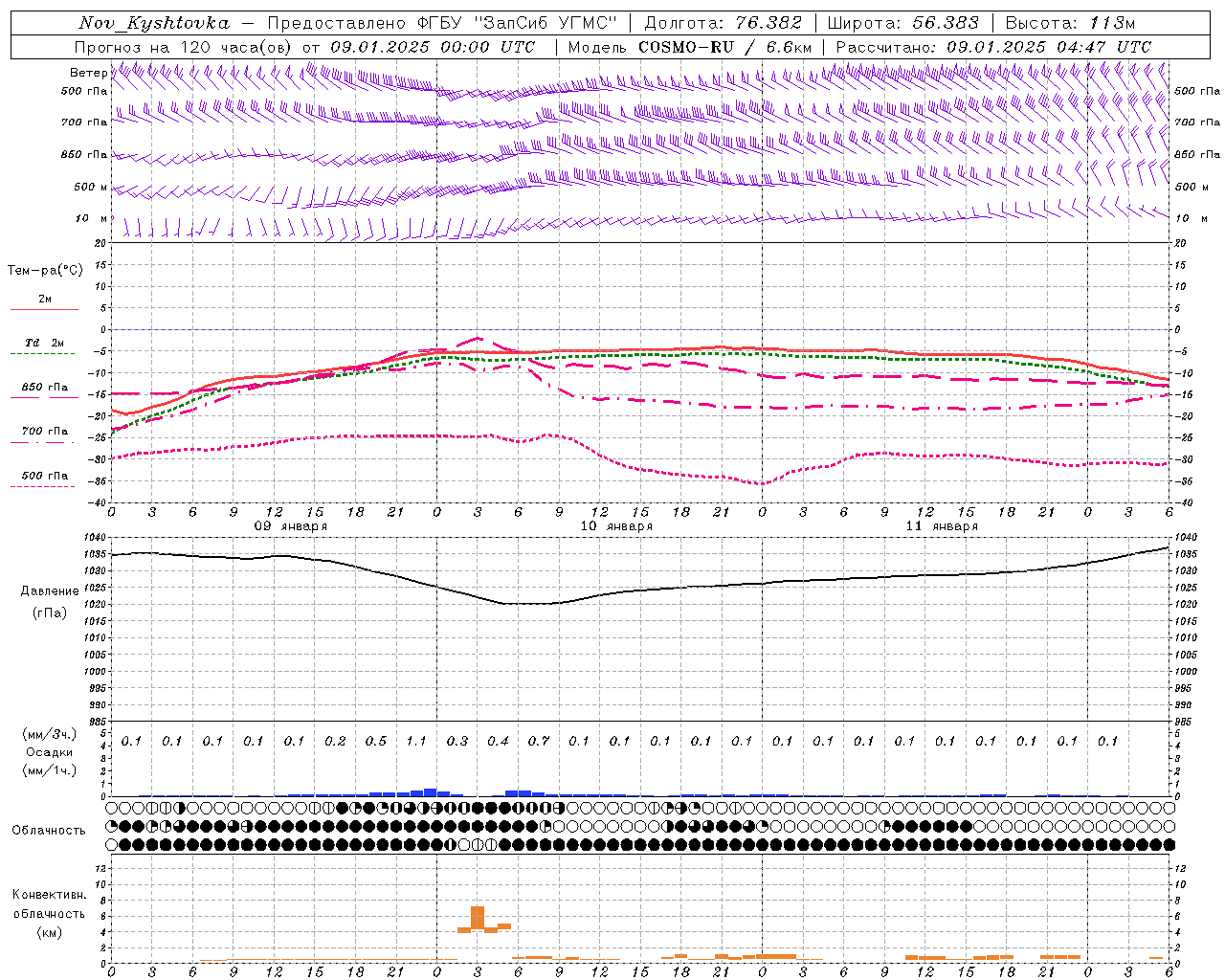Click the Тем-ра(°C) axis title

(x=45, y=271)
